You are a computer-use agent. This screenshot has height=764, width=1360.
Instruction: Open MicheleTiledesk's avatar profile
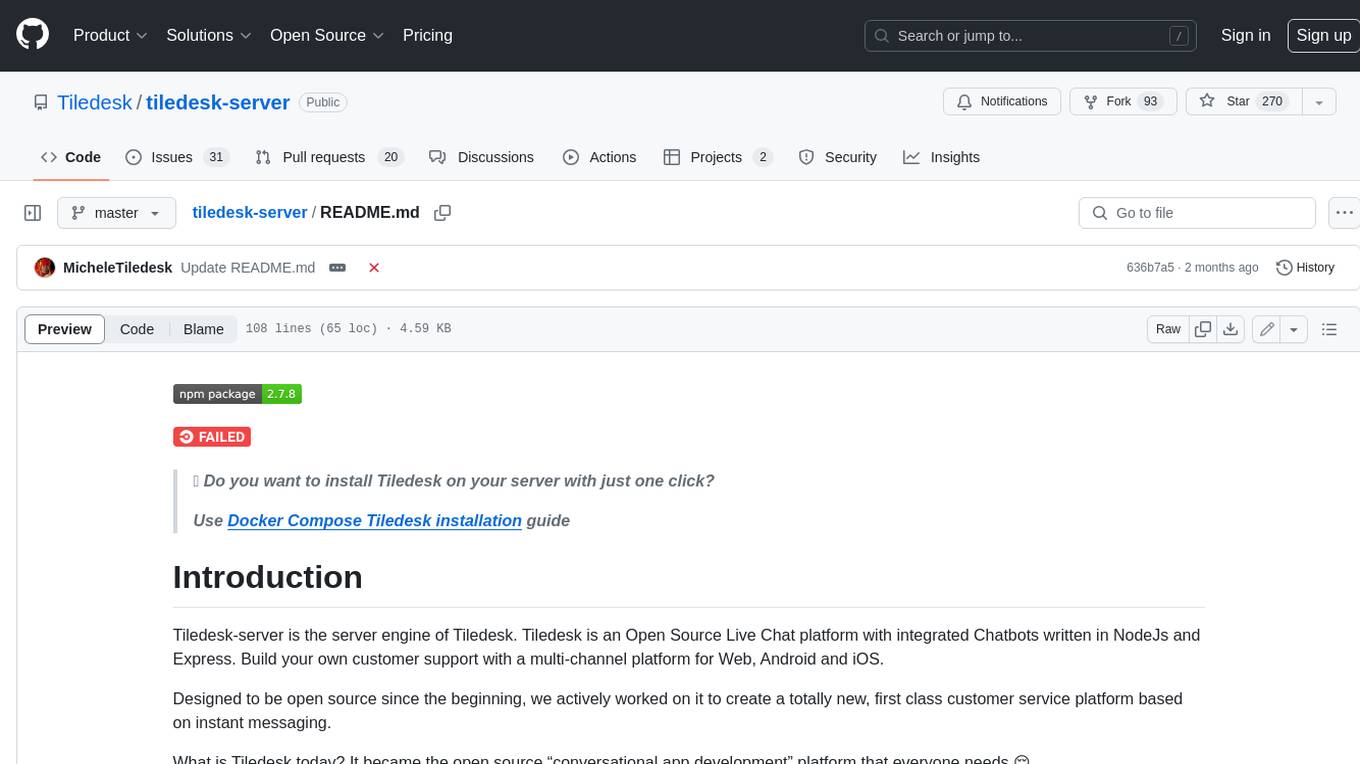tap(44, 268)
